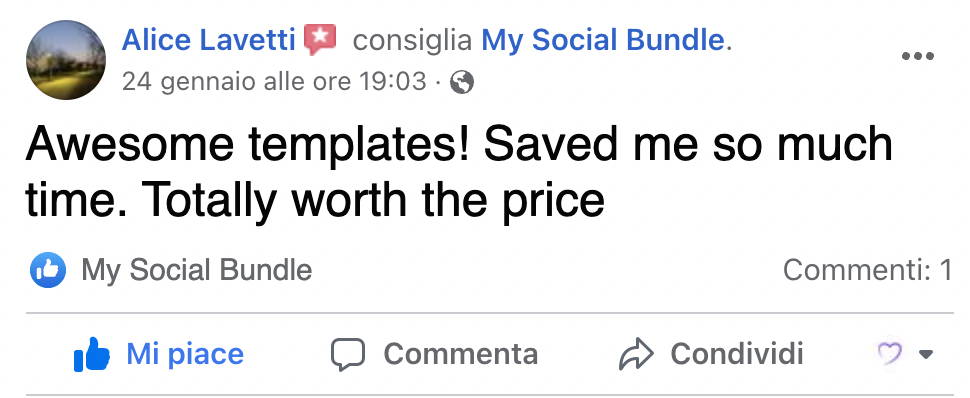Click the thumbs-up icon beside Mi piace
The height and width of the screenshot is (398, 970).
coord(92,354)
